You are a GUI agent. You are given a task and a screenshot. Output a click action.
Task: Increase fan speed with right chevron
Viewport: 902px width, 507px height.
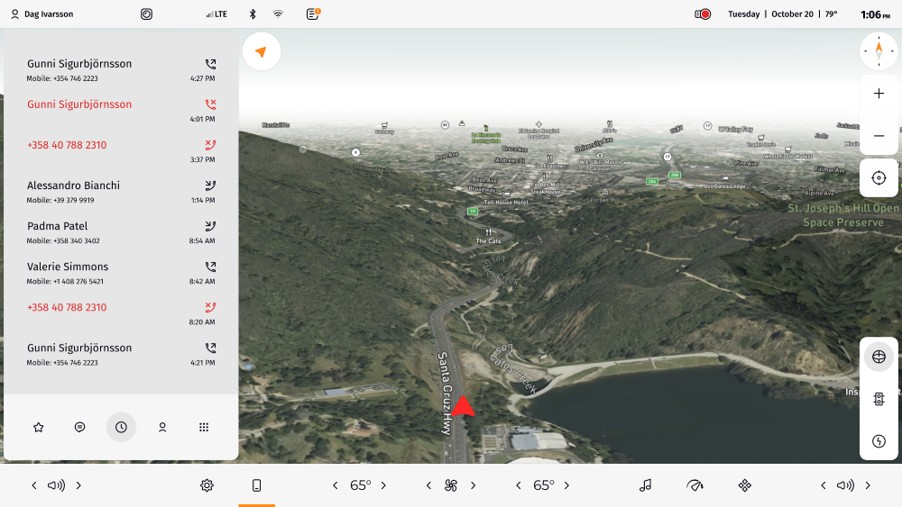pyautogui.click(x=473, y=486)
